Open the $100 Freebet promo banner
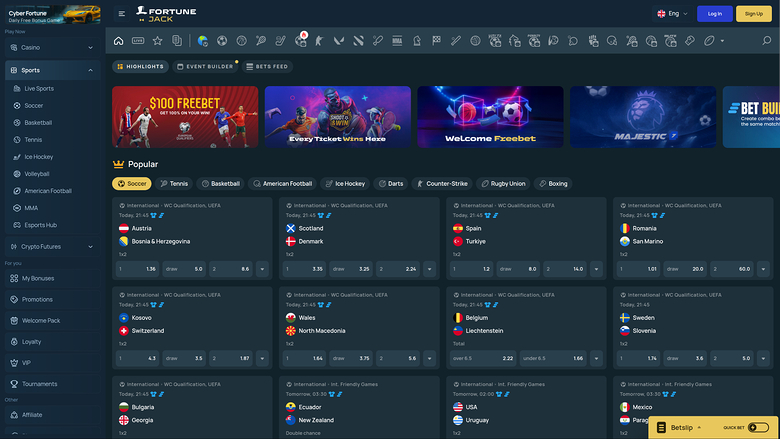This screenshot has height=439, width=780. click(x=185, y=117)
